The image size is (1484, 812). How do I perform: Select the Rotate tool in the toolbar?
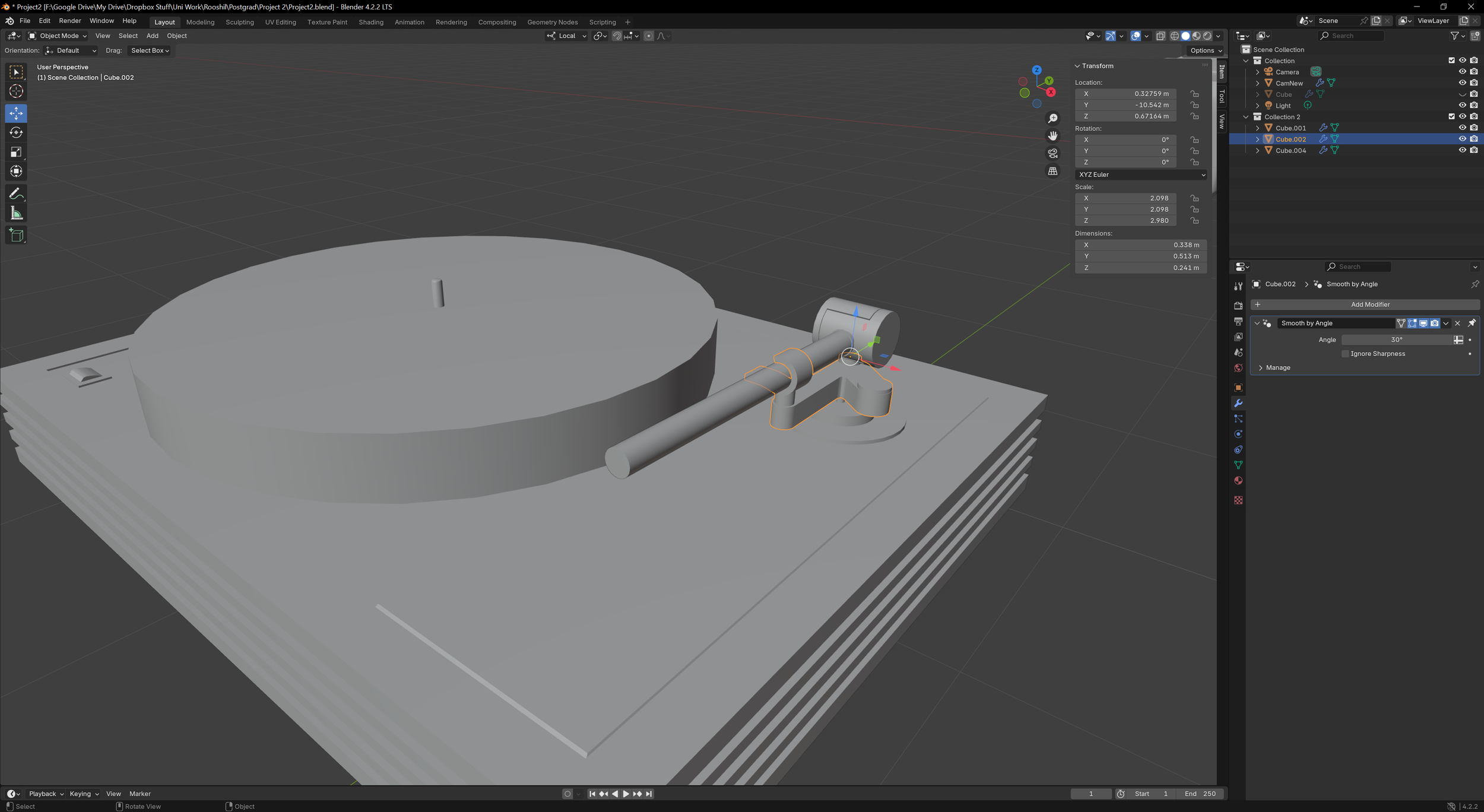16,132
